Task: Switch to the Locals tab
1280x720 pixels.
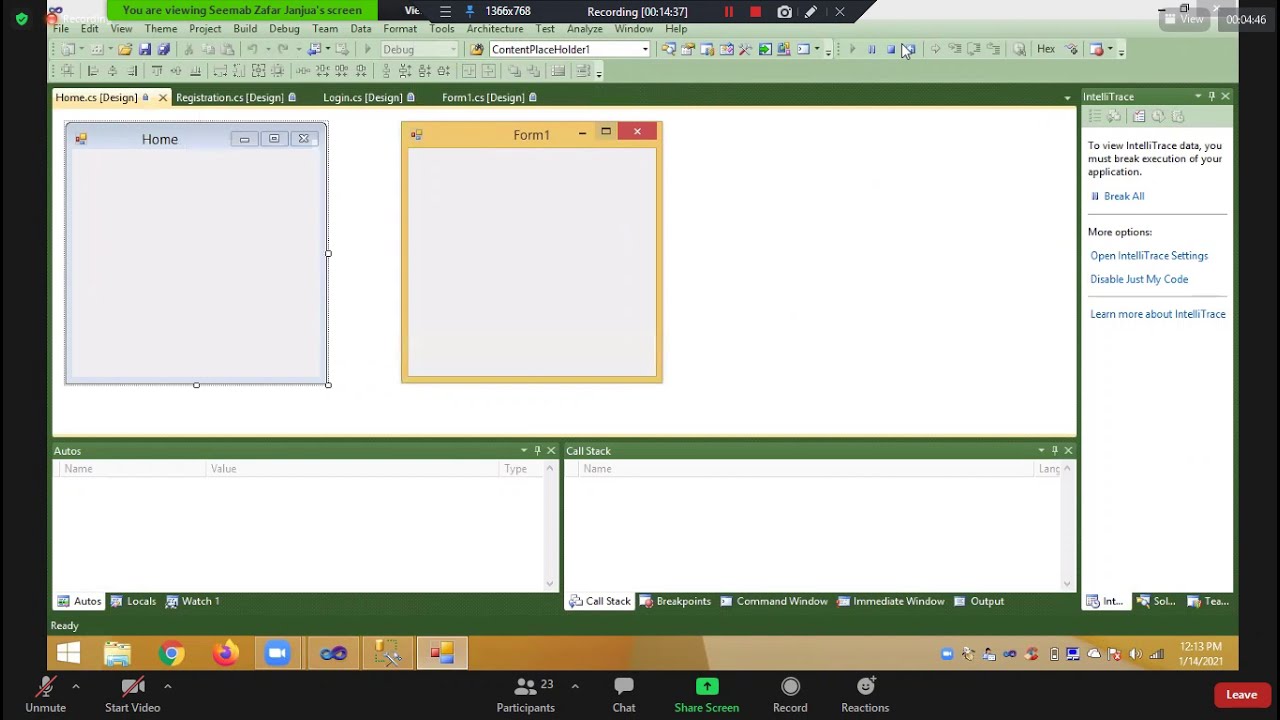Action: (133, 601)
